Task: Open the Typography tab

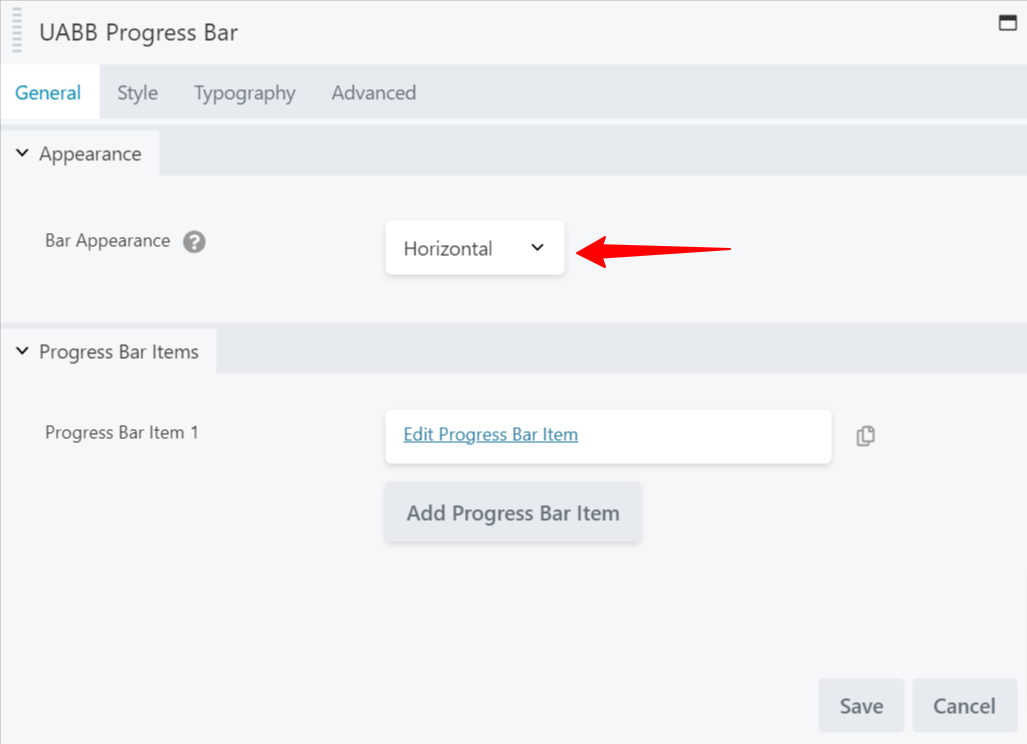Action: (x=244, y=93)
